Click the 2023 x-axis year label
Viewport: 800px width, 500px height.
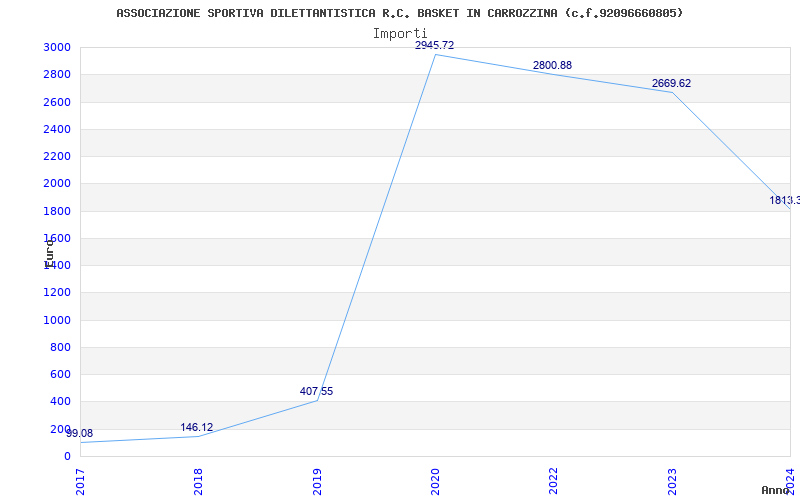[672, 481]
